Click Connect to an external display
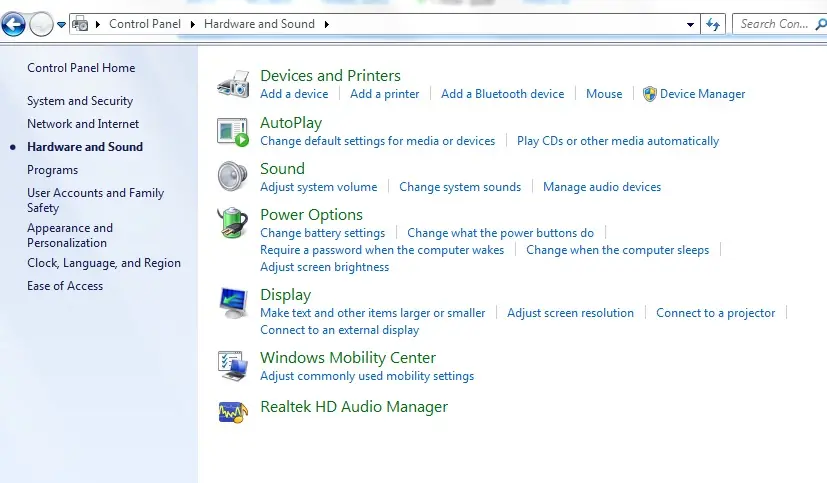Viewport: 827px width, 483px height. [340, 330]
